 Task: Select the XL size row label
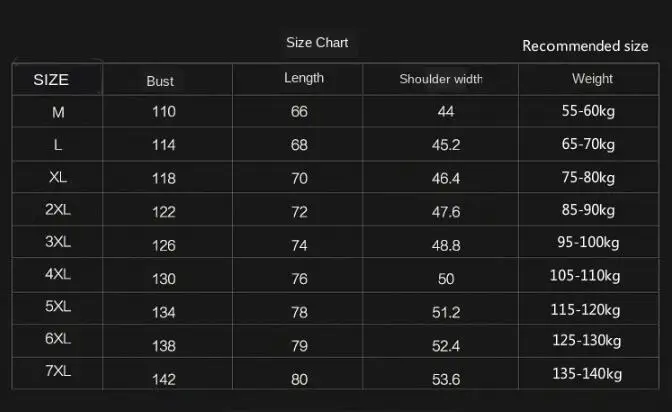point(58,177)
